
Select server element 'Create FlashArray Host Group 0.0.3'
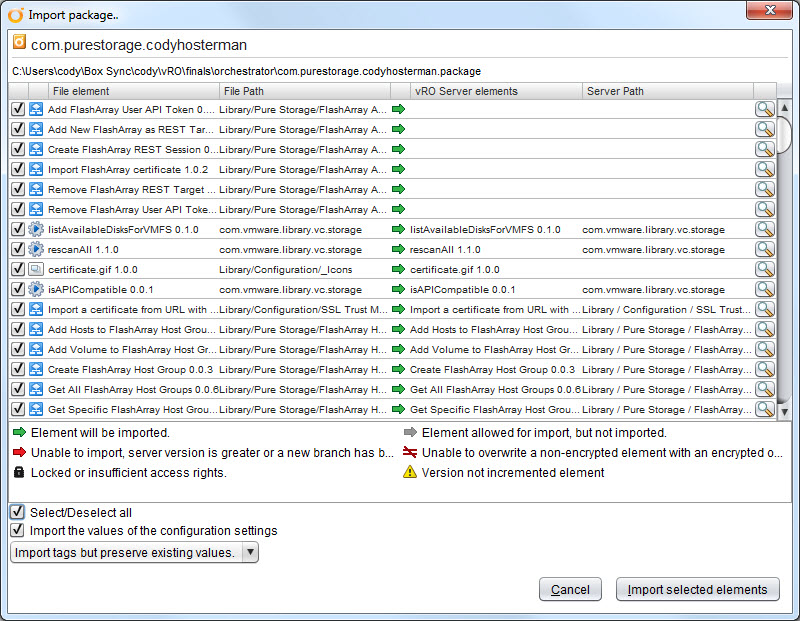(492, 369)
